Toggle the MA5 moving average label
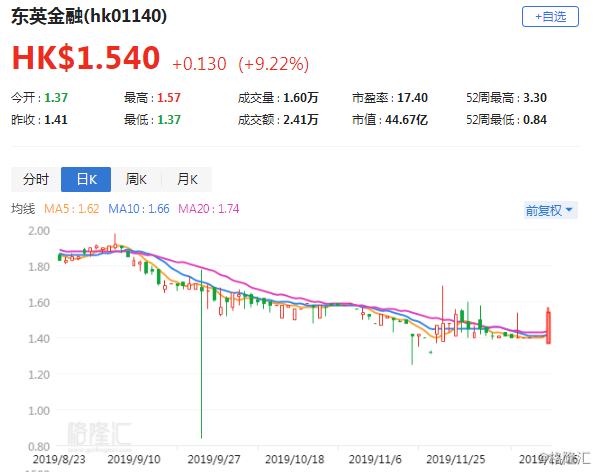The width and height of the screenshot is (598, 472). tap(71, 209)
